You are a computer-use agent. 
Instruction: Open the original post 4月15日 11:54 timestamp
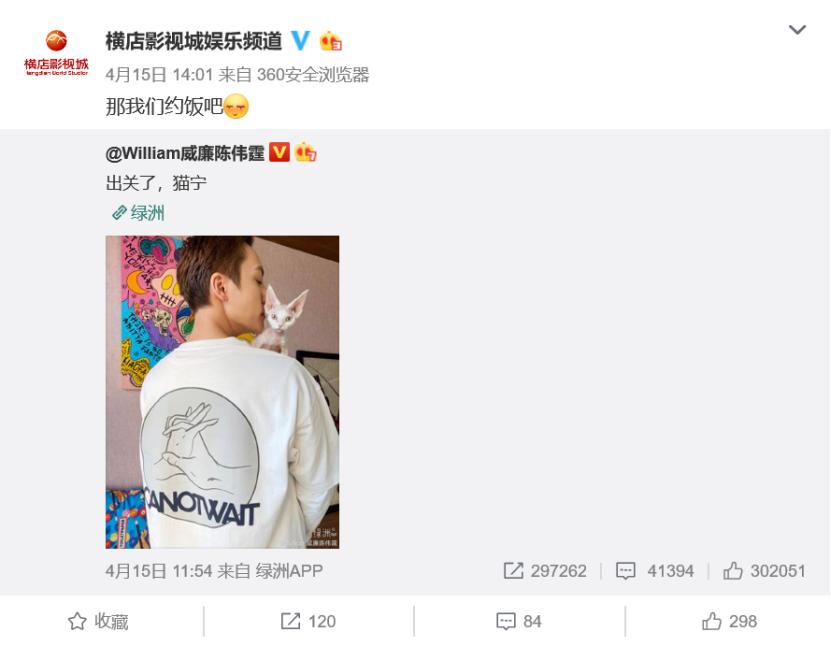158,571
